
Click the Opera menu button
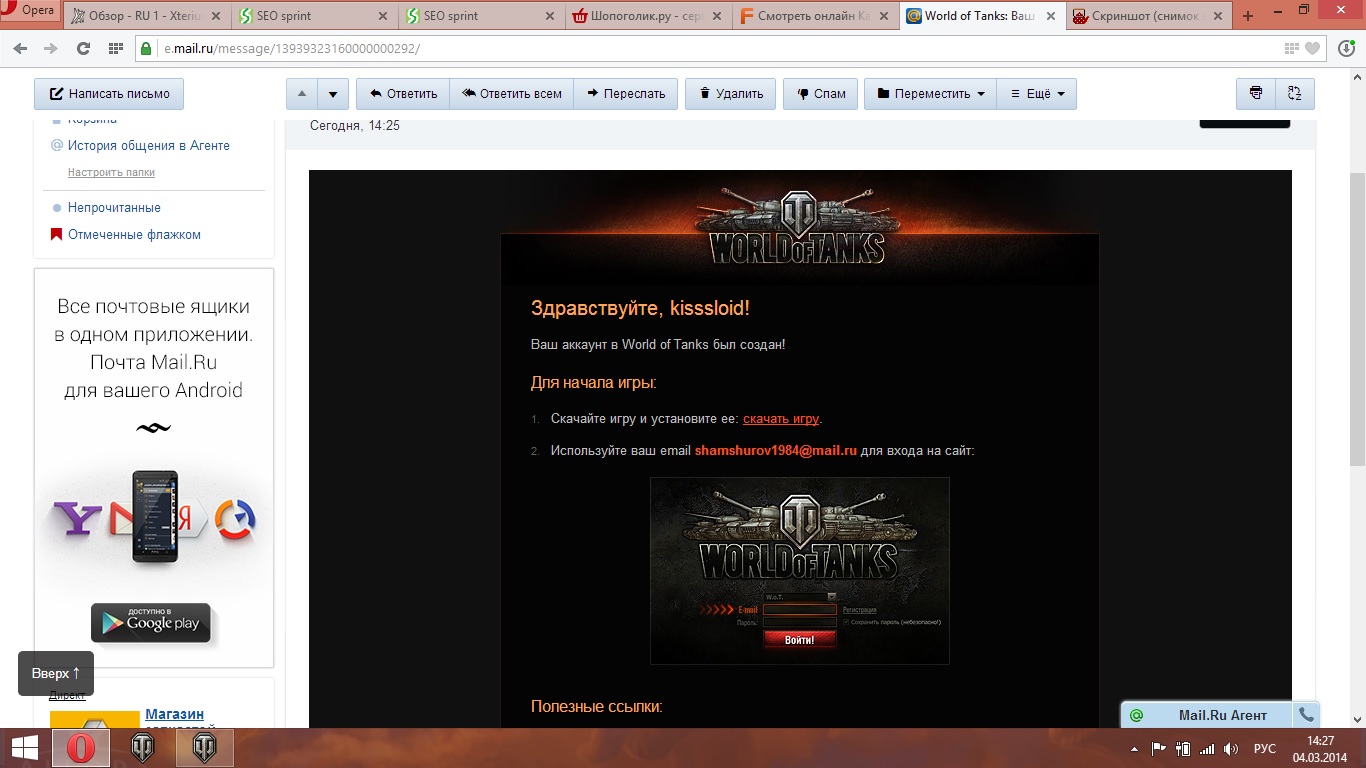pyautogui.click(x=31, y=11)
